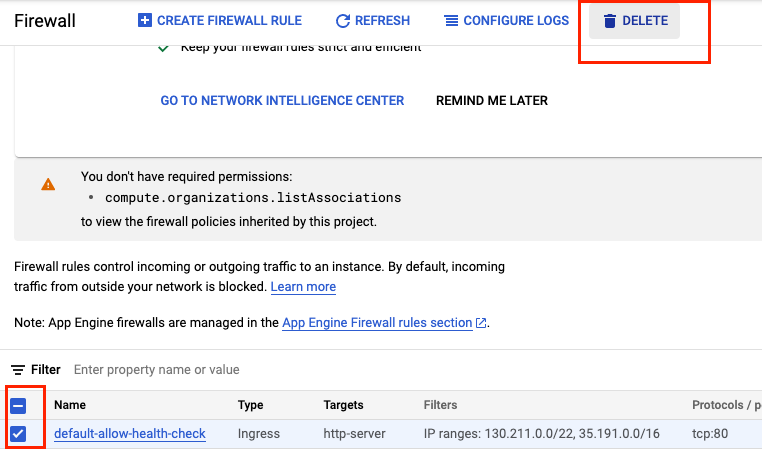Open Configure Logs via its lines icon
The width and height of the screenshot is (762, 454).
pos(452,21)
